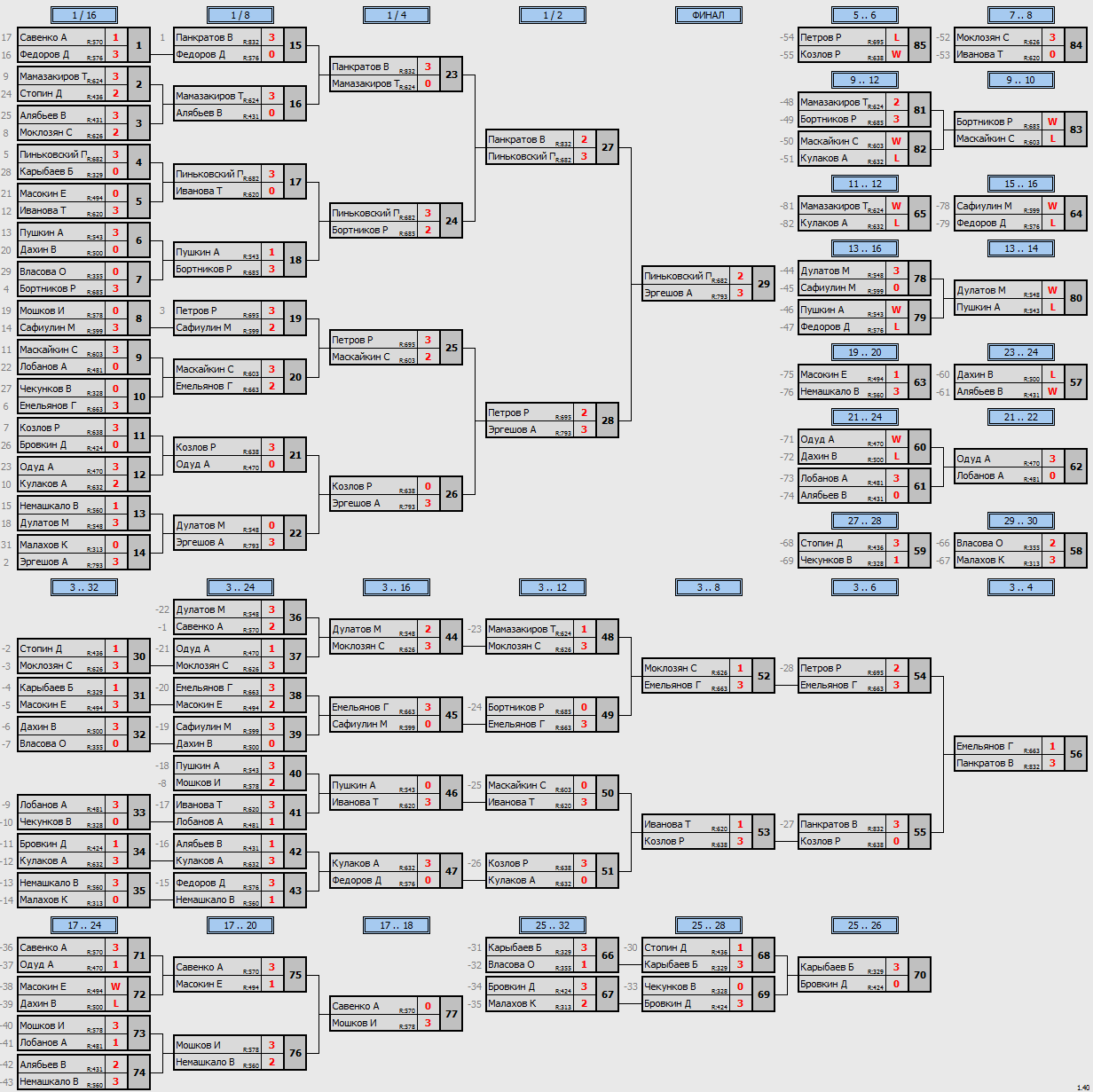Viewport: 1093px width, 1092px height.
Task: Click the 7 .. 8 placement header
Action: pos(1021,15)
